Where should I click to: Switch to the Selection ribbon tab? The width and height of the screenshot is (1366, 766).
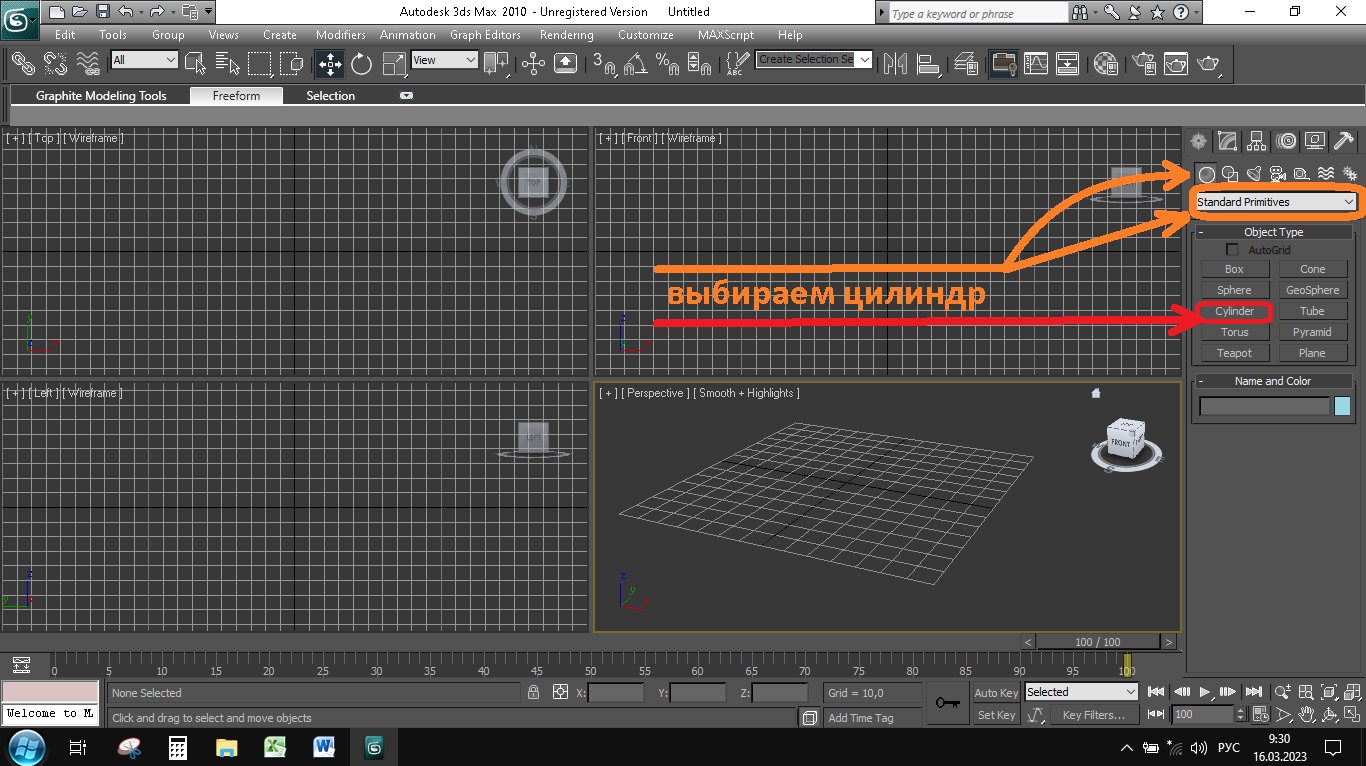(x=330, y=96)
